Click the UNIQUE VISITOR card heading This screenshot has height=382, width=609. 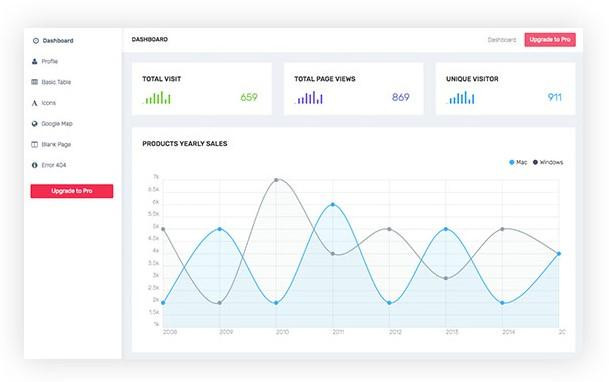tap(472, 79)
